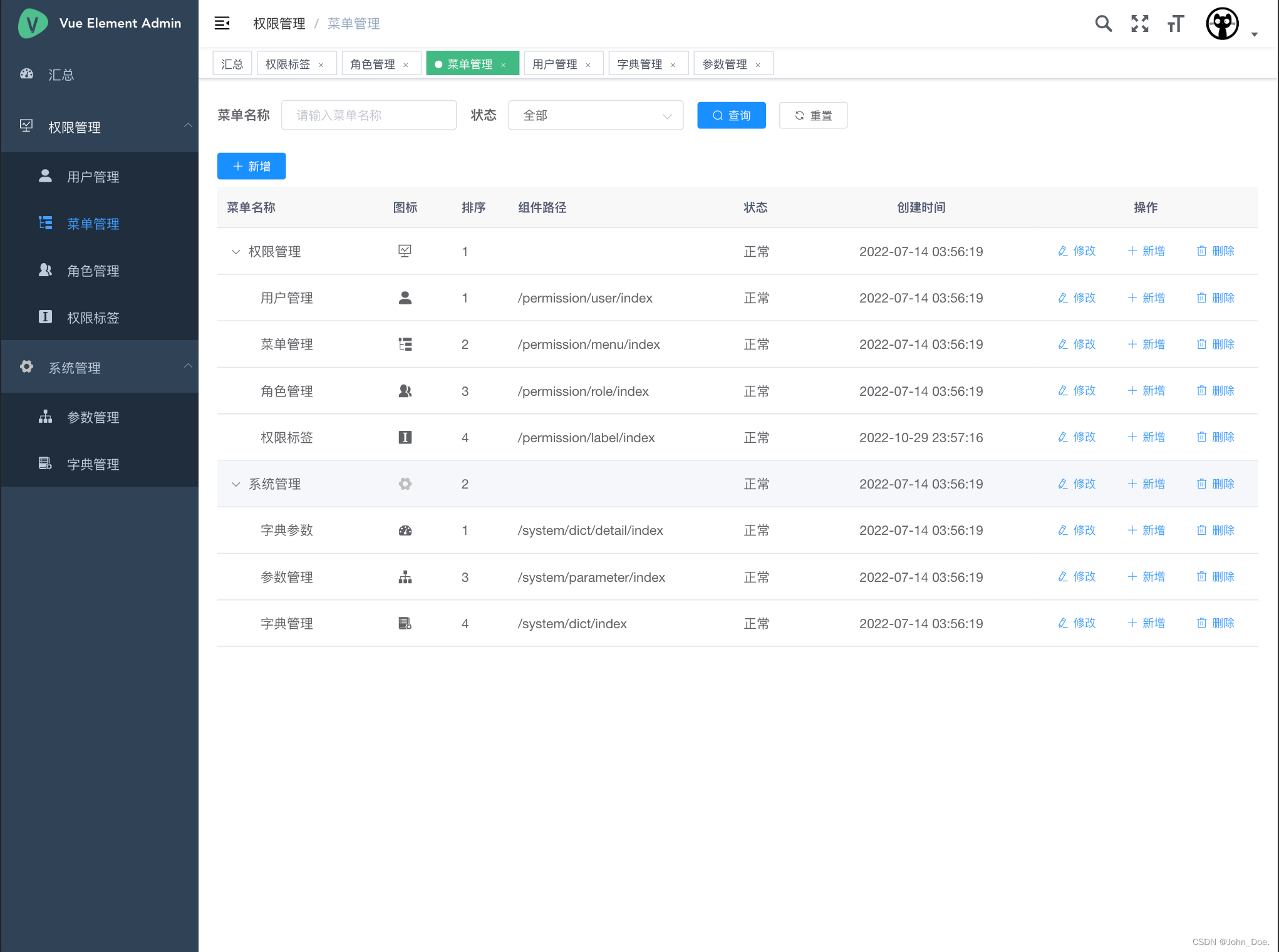Delete the 字典管理 row
This screenshot has width=1279, height=952.
[1215, 623]
